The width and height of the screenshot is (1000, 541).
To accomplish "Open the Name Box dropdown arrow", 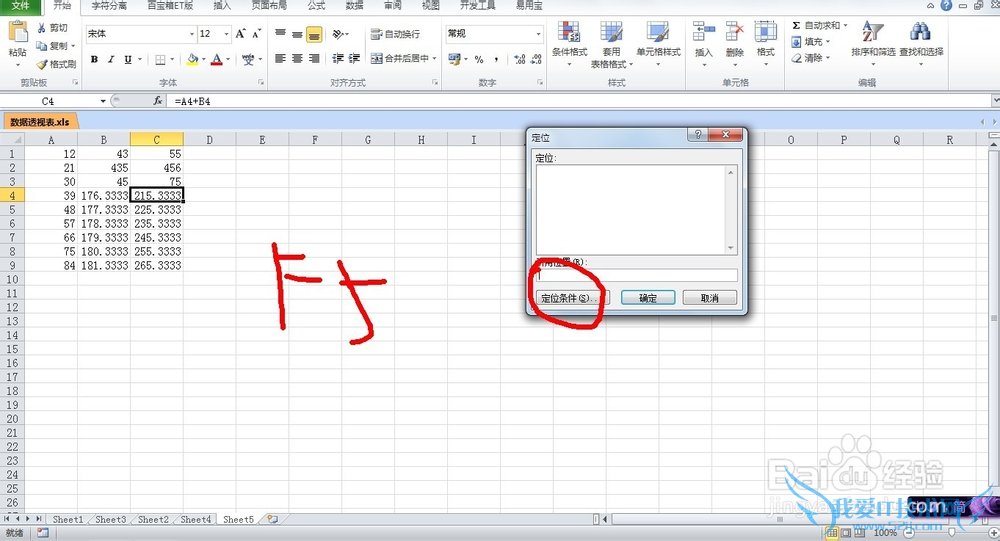I will click(103, 101).
